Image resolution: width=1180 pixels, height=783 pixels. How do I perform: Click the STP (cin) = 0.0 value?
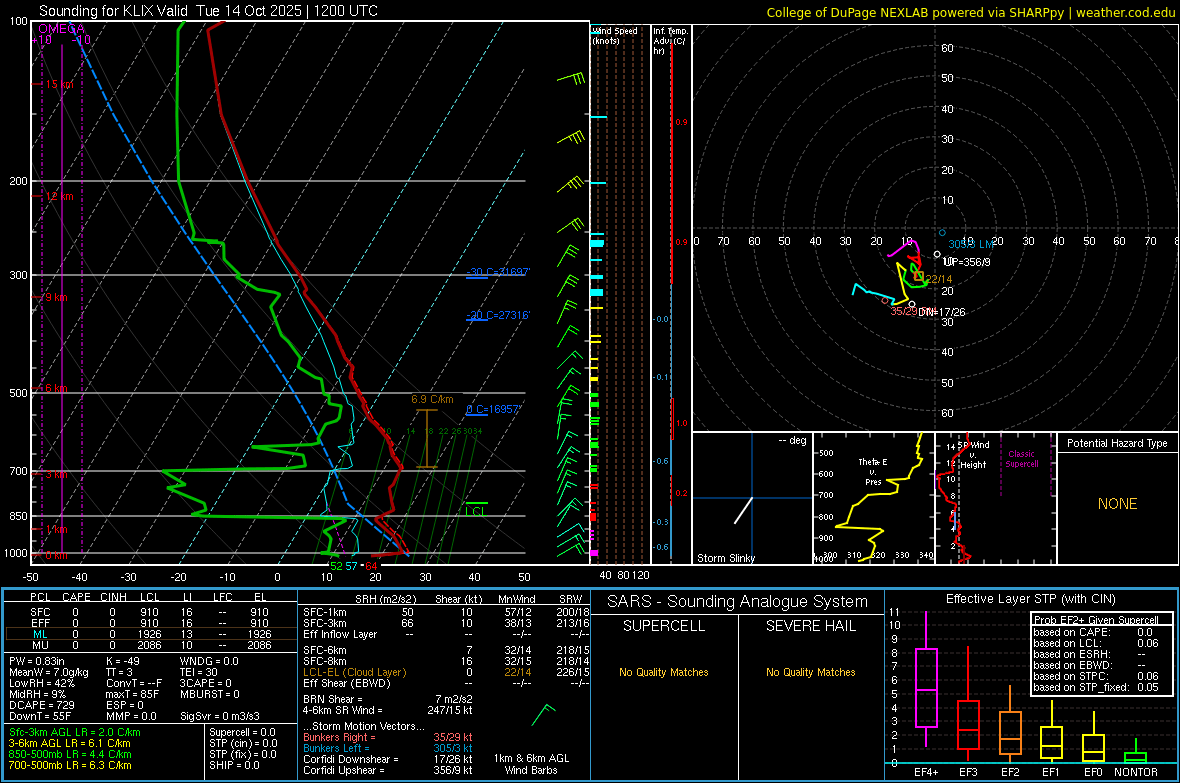pyautogui.click(x=243, y=743)
